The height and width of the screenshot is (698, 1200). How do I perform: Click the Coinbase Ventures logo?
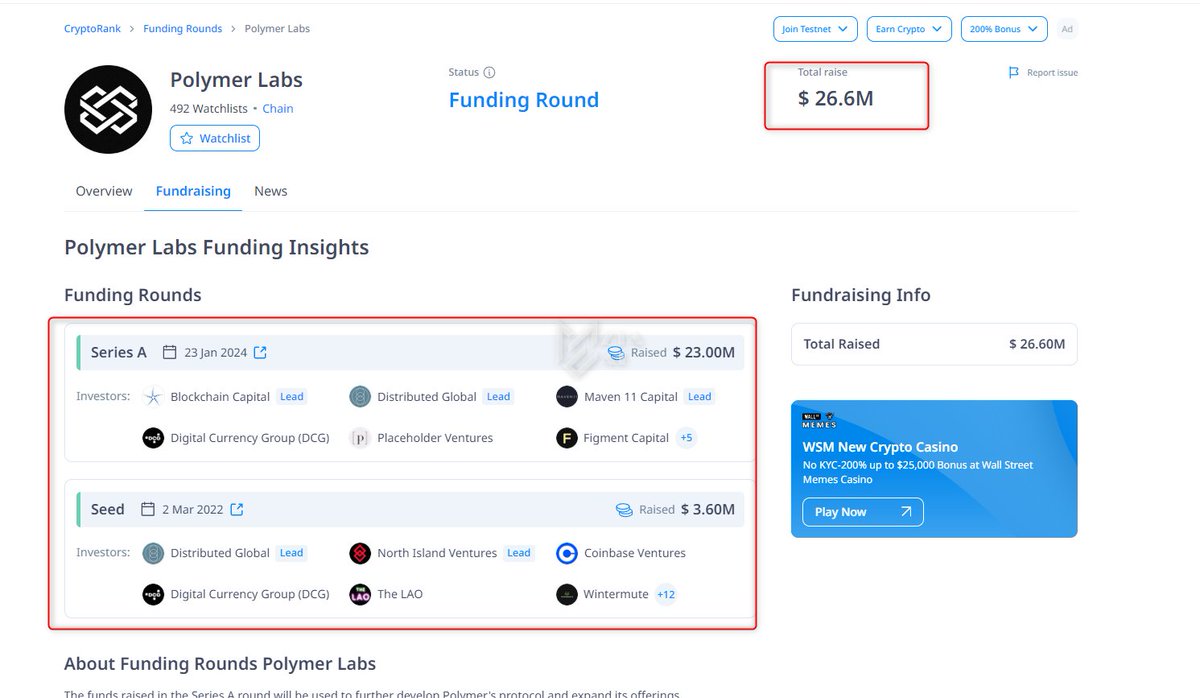pyautogui.click(x=567, y=553)
